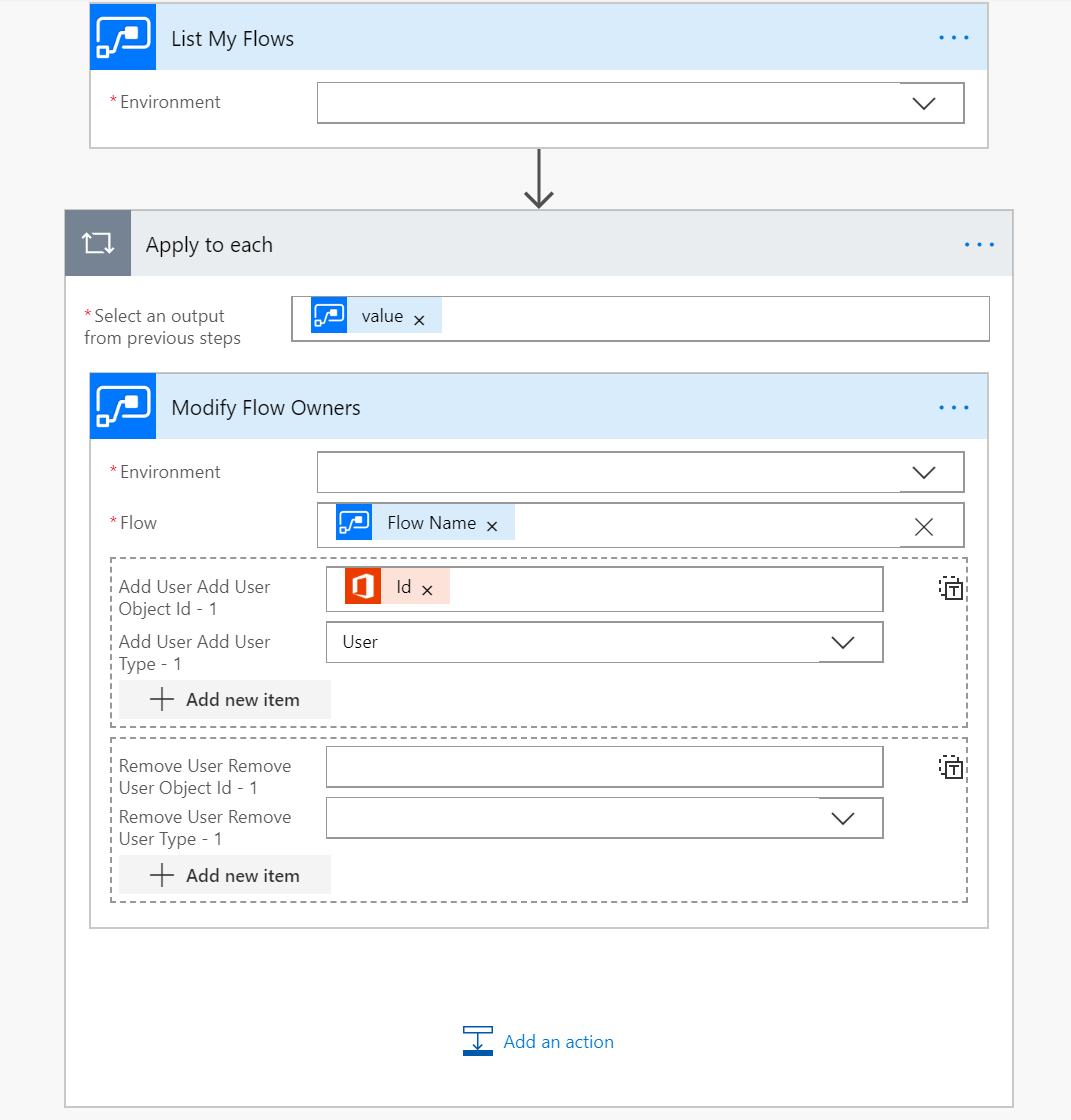Open the Environment dropdown in Modify Flow Owners
The height and width of the screenshot is (1120, 1071).
pos(924,472)
